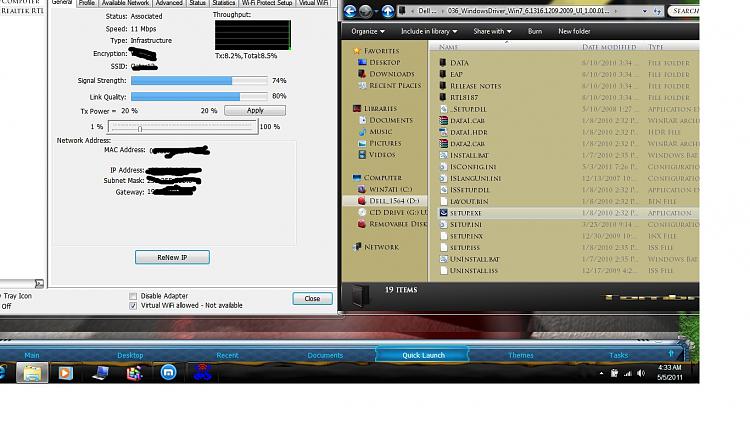Open the media player taskbar icon

tap(66, 373)
